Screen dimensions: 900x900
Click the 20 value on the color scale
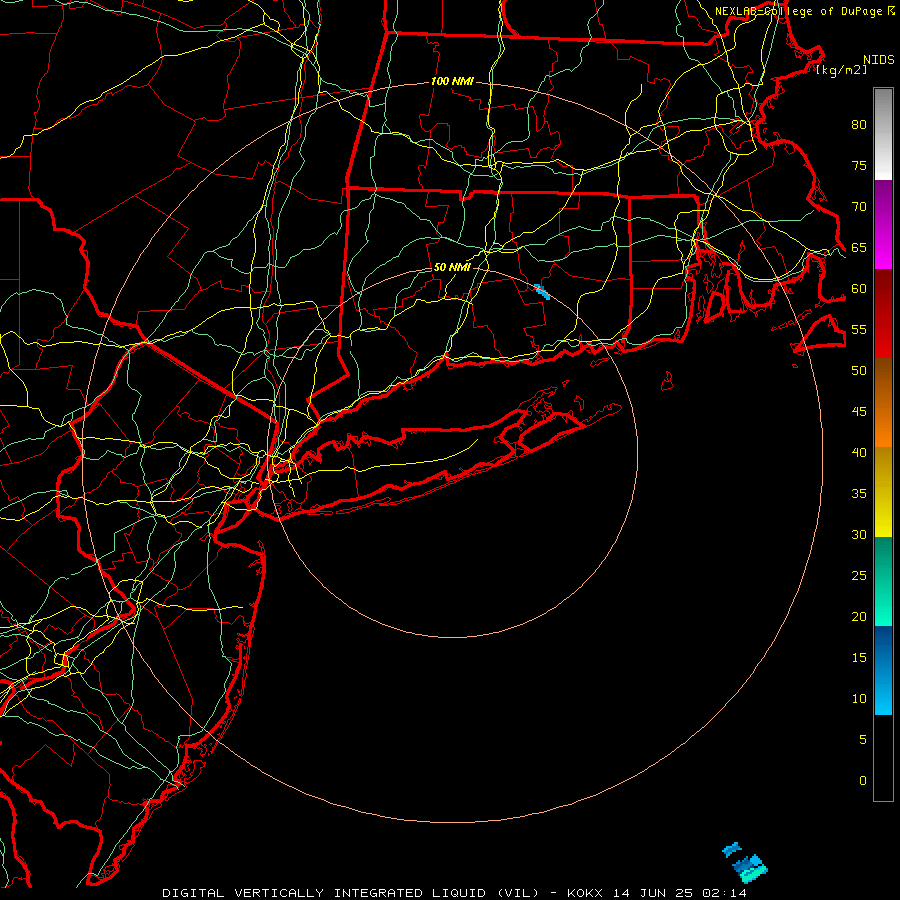[x=859, y=617]
